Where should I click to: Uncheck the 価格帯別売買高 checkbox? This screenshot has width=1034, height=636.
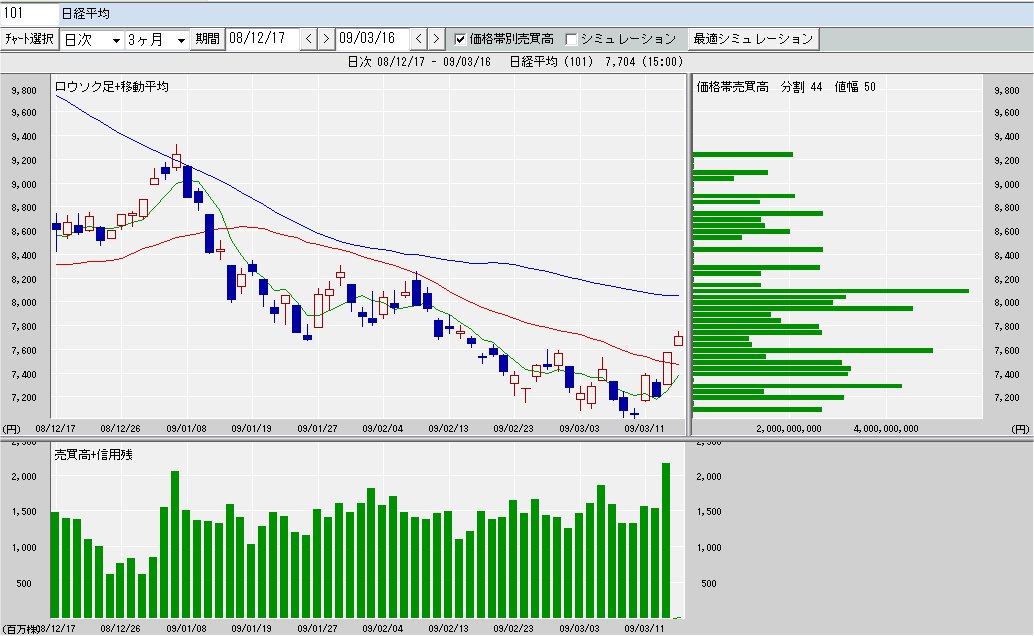[460, 39]
